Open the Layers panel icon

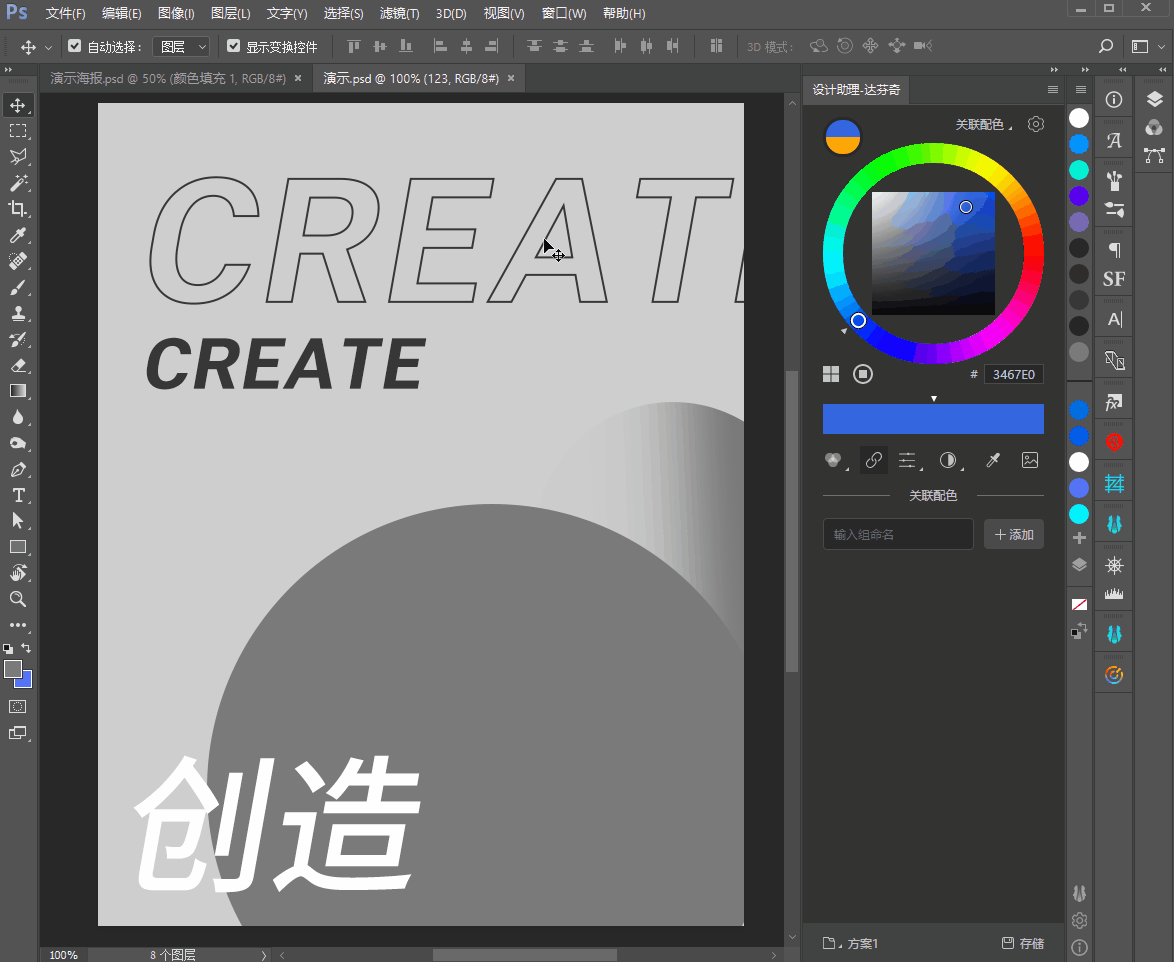coord(1154,100)
